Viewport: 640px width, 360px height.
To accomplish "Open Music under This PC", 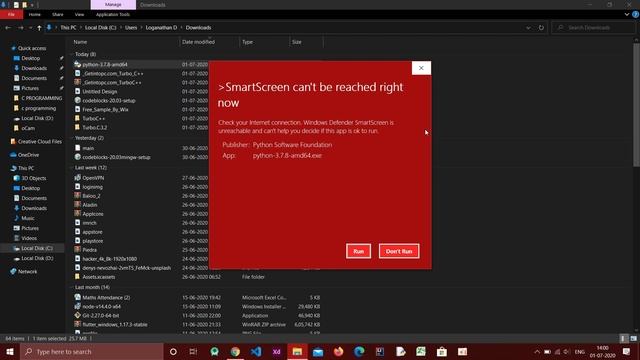I will tap(28, 218).
